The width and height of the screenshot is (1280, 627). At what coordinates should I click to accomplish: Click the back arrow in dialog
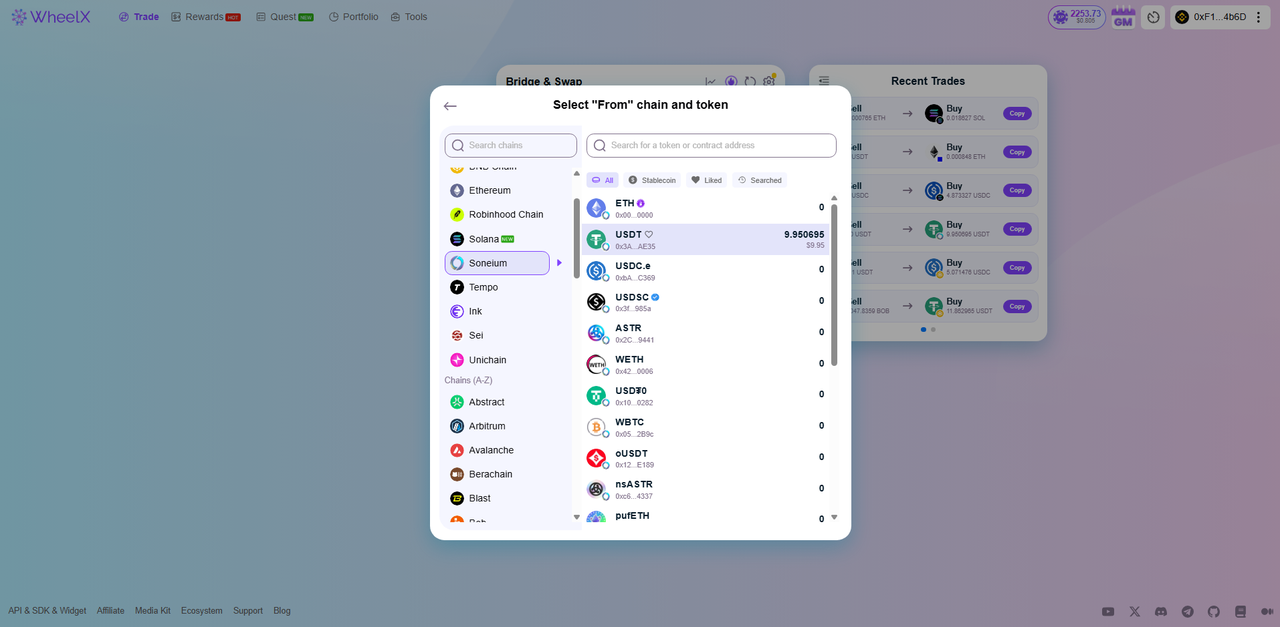pyautogui.click(x=450, y=106)
